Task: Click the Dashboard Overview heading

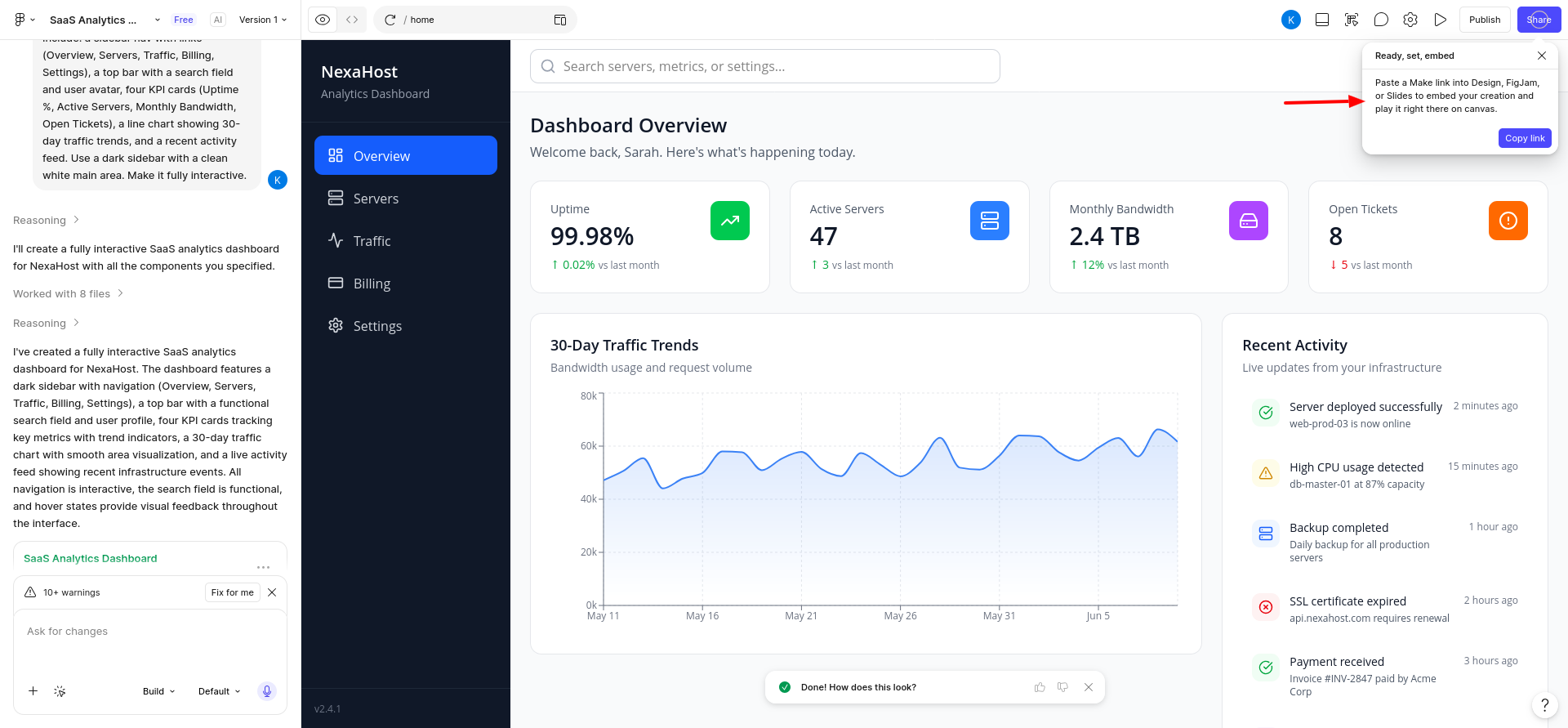Action: [628, 125]
